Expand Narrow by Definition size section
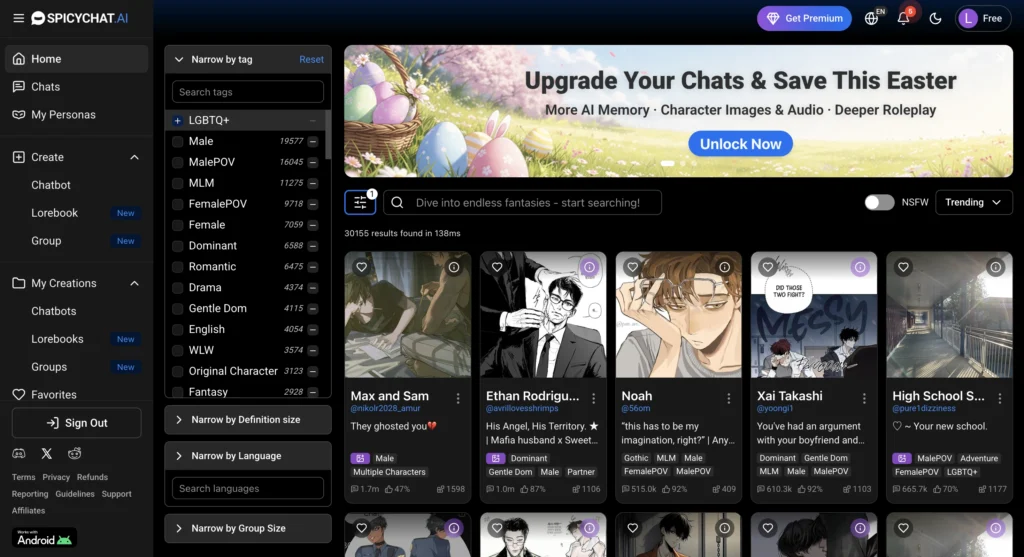Image resolution: width=1024 pixels, height=557 pixels. 247,420
